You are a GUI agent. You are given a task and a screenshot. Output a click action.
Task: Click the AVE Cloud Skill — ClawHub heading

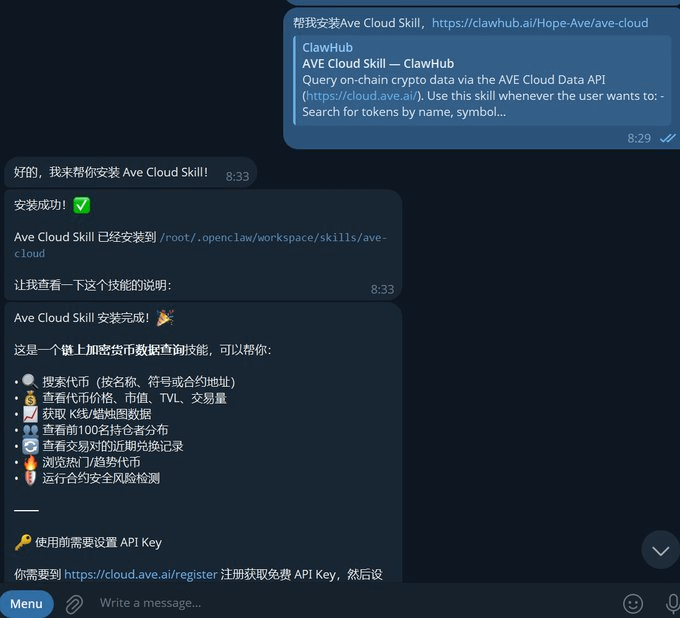pos(378,64)
